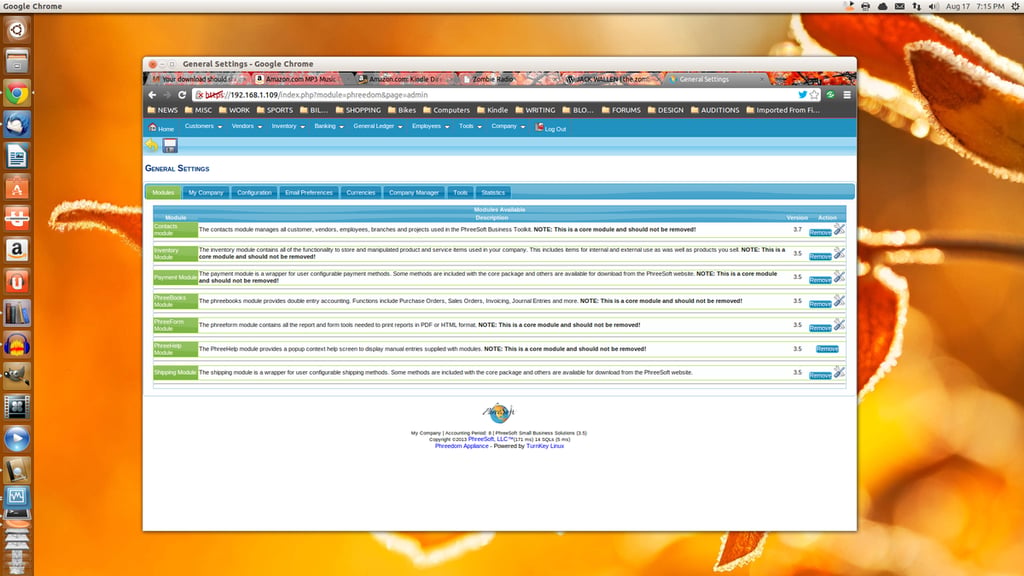This screenshot has height=576, width=1024.
Task: Open Audacity headphones icon in launcher
Action: pos(17,345)
